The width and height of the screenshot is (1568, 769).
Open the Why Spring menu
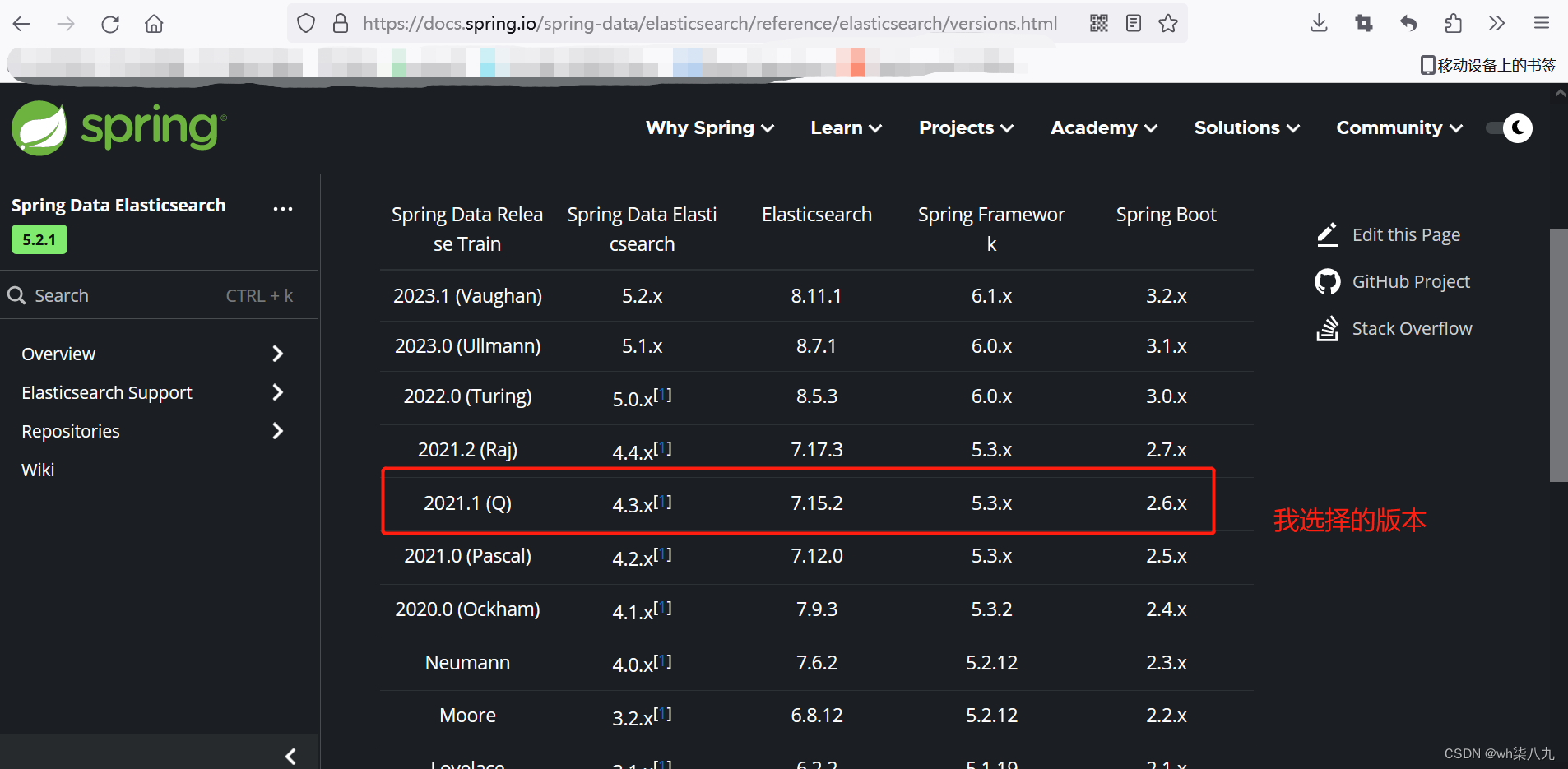pos(709,128)
